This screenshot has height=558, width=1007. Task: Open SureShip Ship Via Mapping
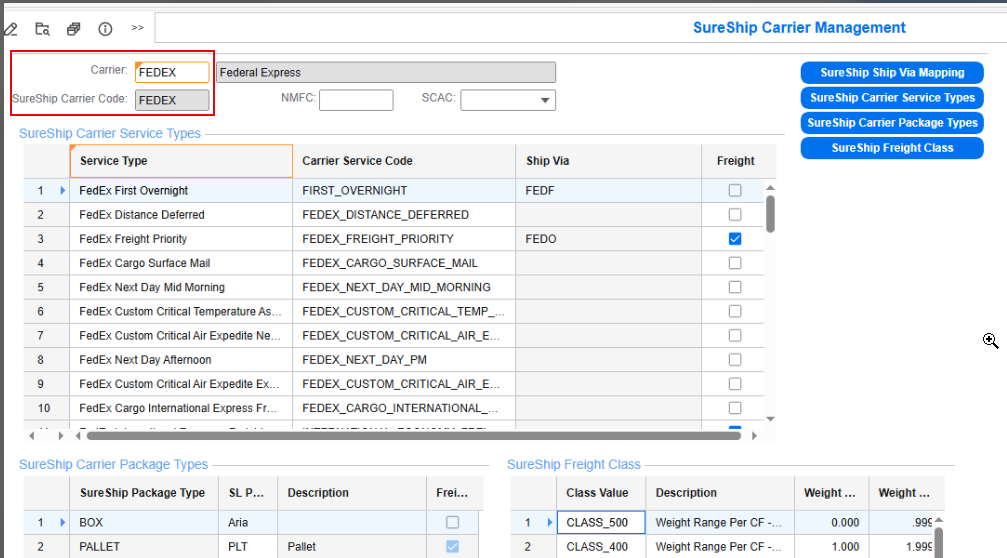click(892, 73)
